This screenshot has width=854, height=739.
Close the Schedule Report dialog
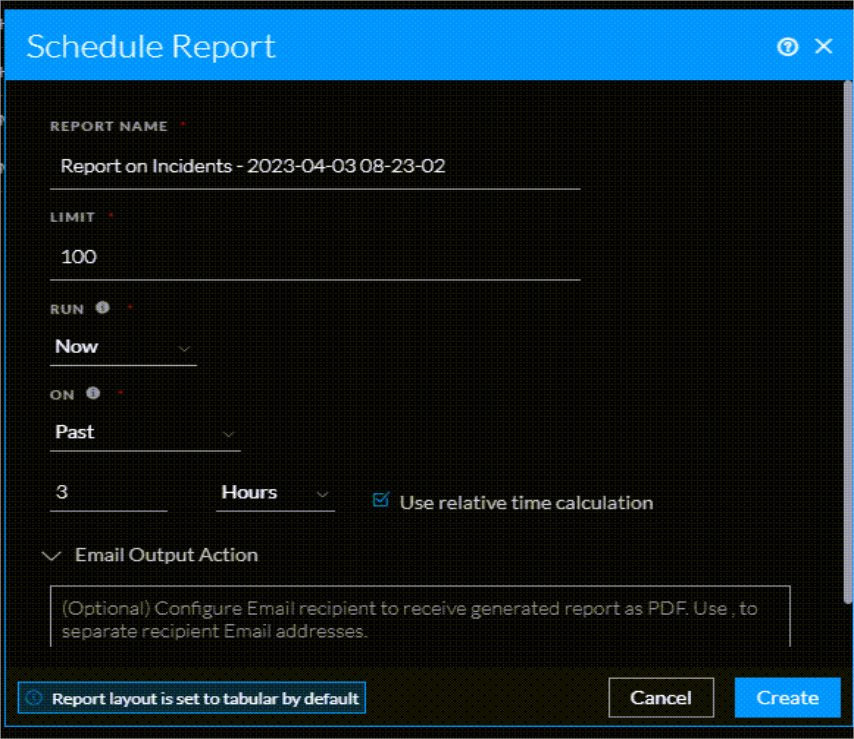point(823,46)
